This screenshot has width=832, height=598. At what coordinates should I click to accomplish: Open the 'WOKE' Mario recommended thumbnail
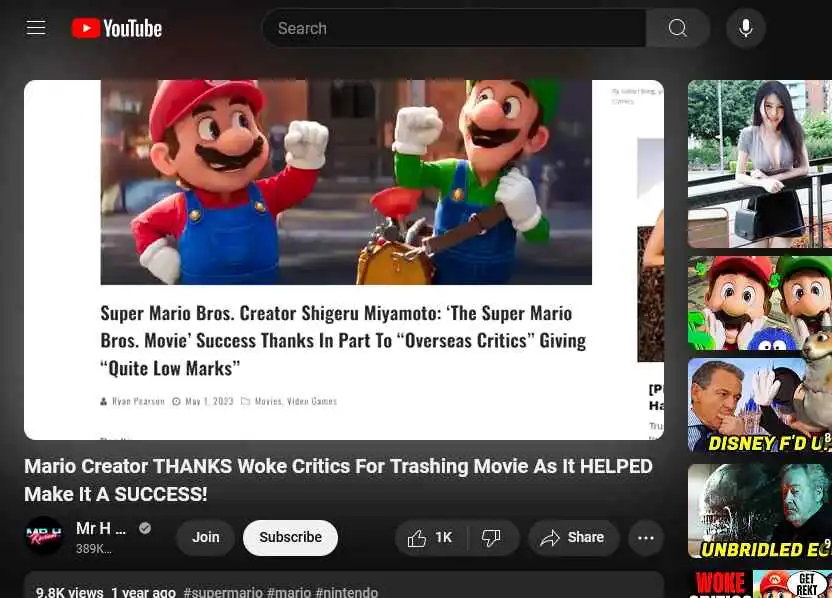tap(760, 584)
